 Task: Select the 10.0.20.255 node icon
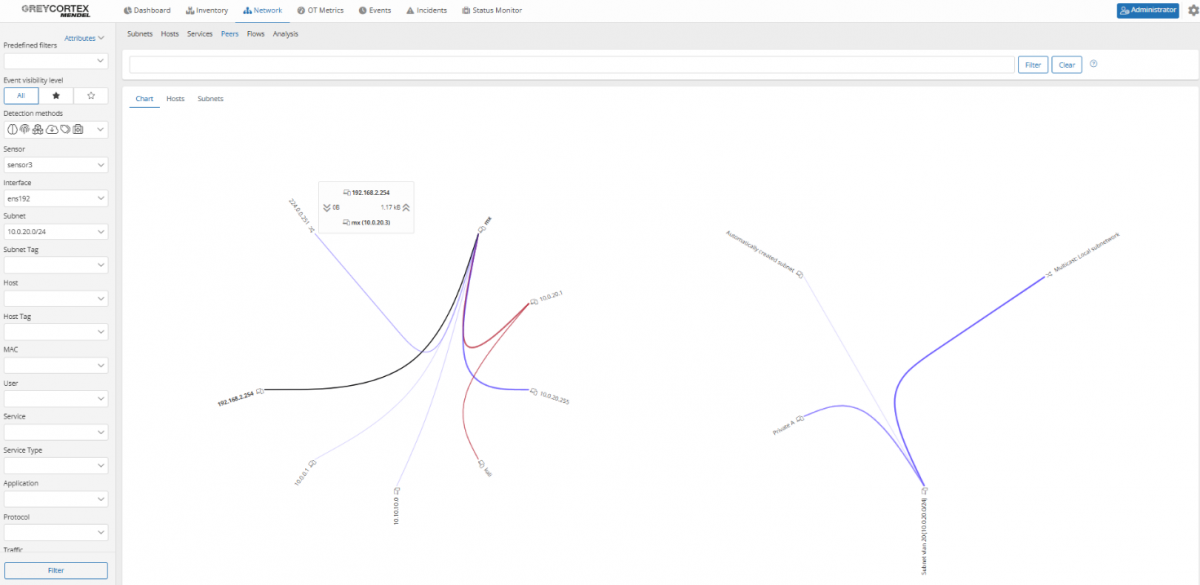533,391
